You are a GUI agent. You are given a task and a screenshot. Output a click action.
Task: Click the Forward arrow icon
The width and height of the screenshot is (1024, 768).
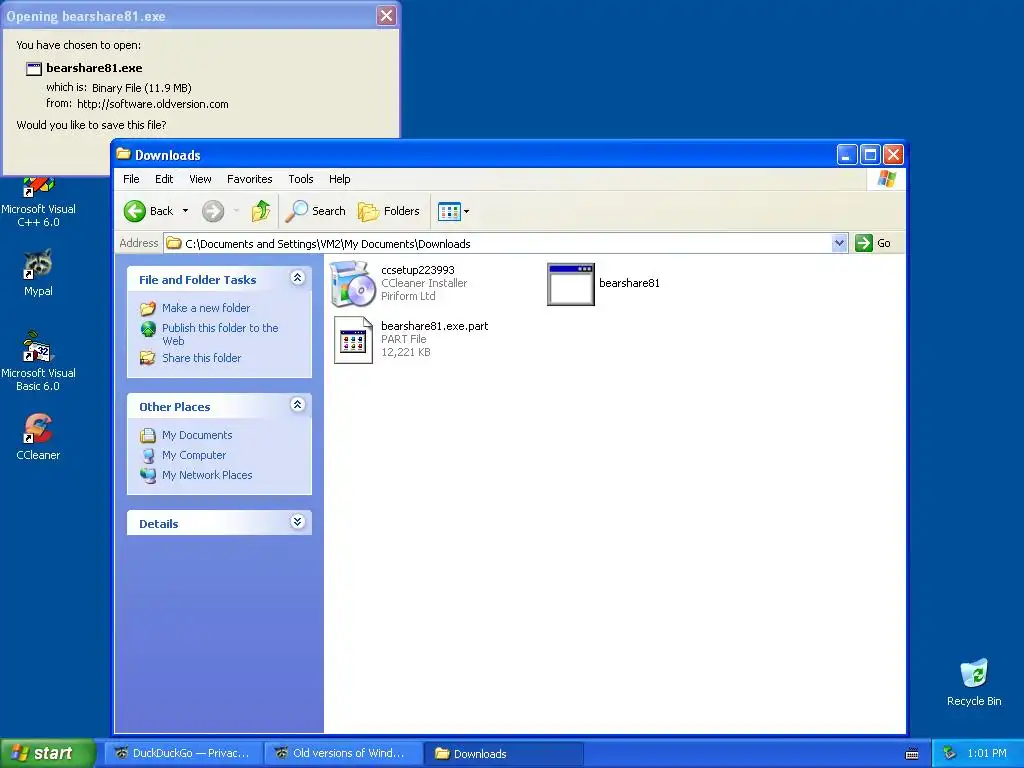213,211
